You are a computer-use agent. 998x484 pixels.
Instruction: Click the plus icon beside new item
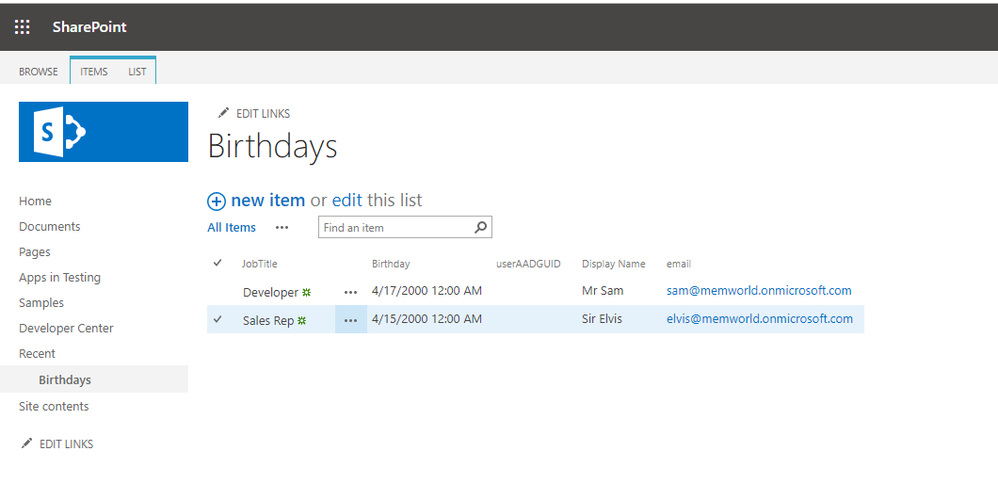coord(216,201)
